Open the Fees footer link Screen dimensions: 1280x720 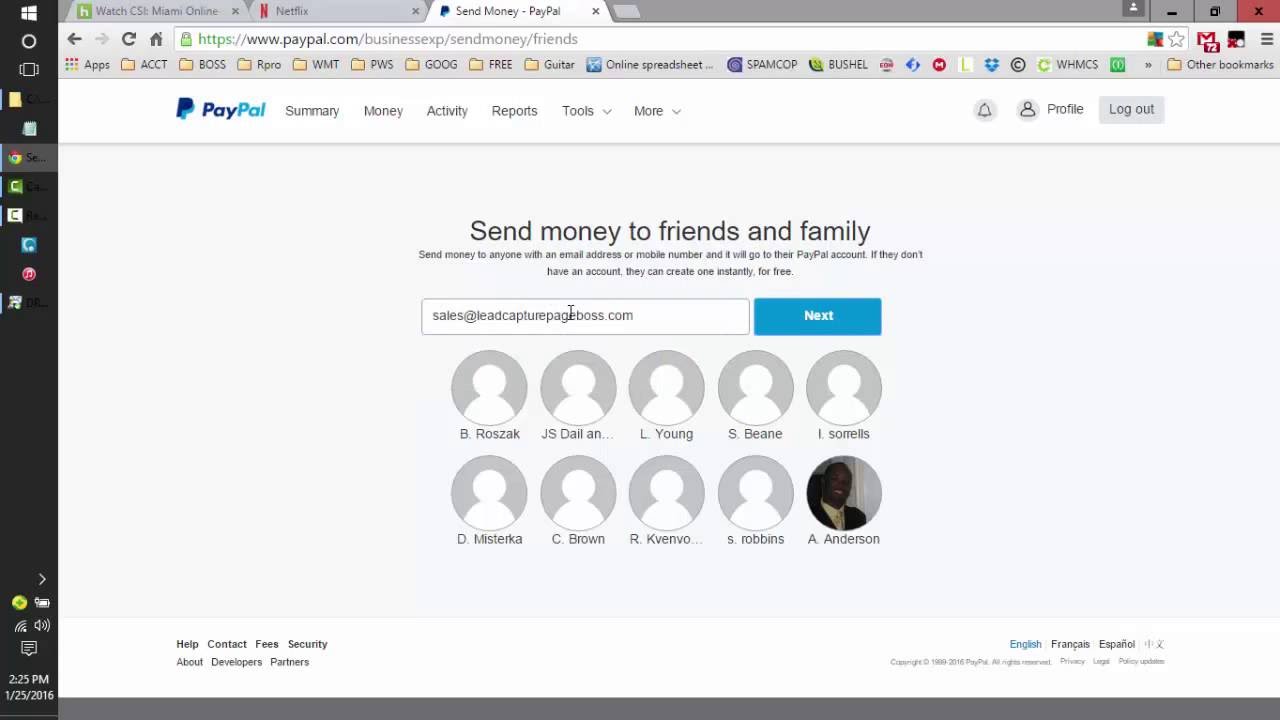pos(266,644)
